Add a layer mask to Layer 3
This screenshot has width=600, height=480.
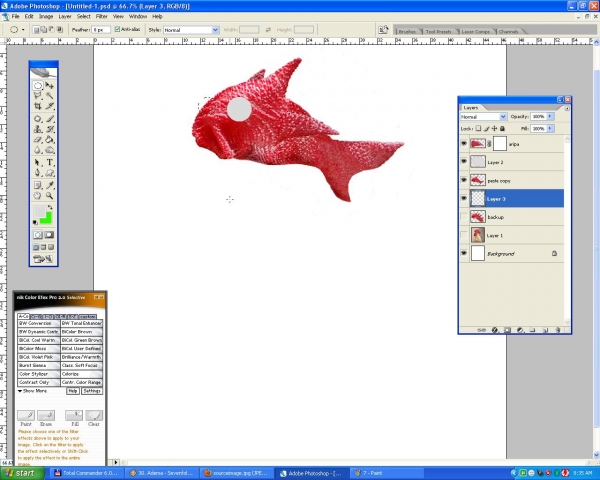(x=507, y=330)
